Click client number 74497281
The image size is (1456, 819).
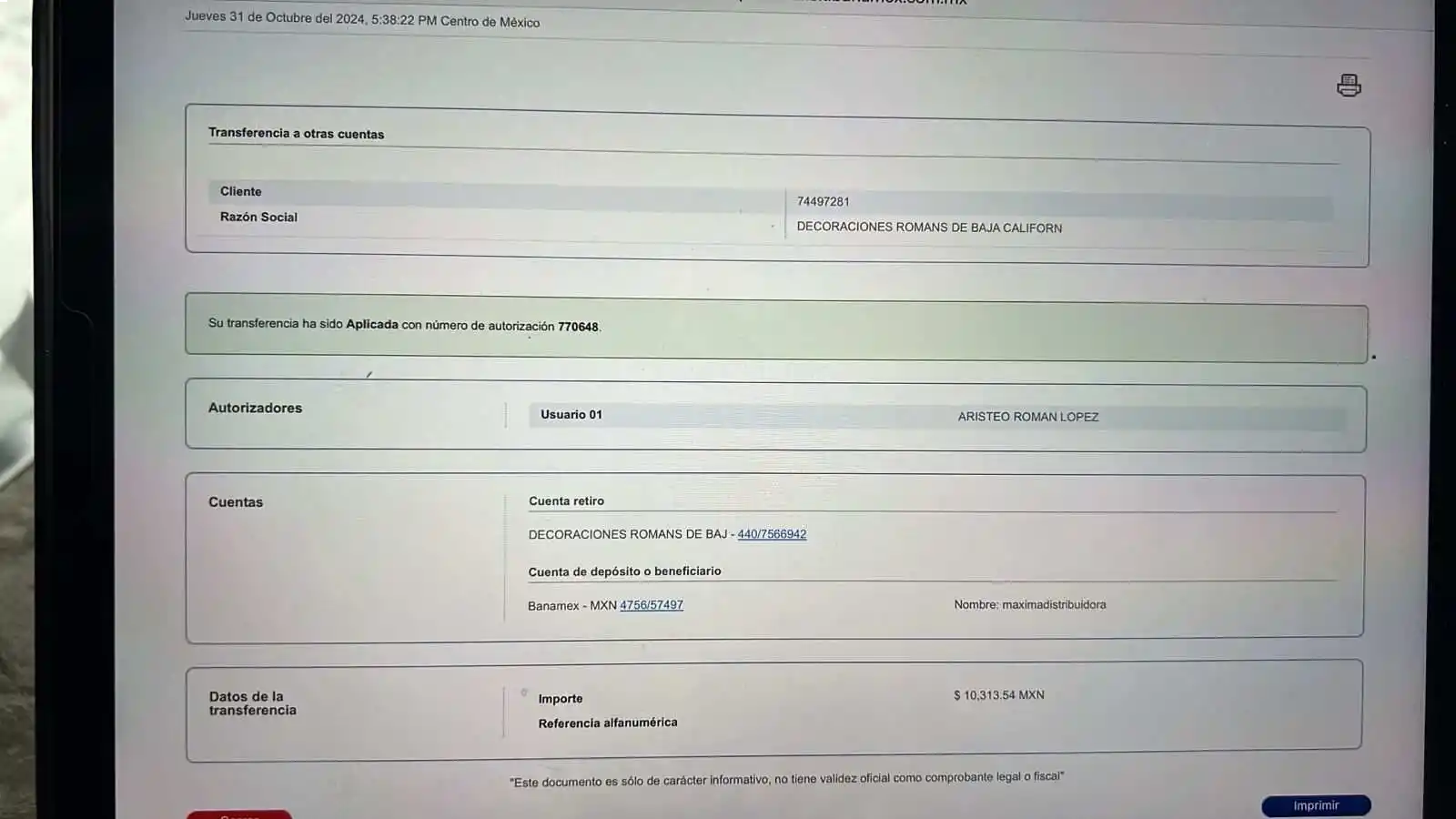point(823,201)
